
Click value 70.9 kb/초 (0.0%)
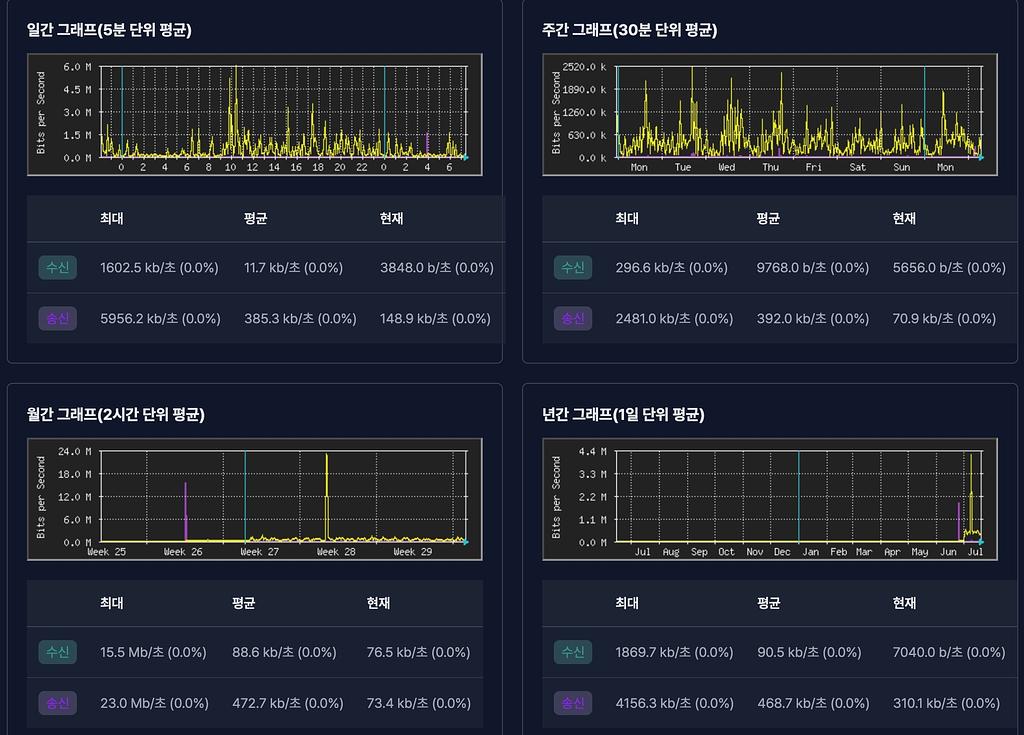[944, 319]
